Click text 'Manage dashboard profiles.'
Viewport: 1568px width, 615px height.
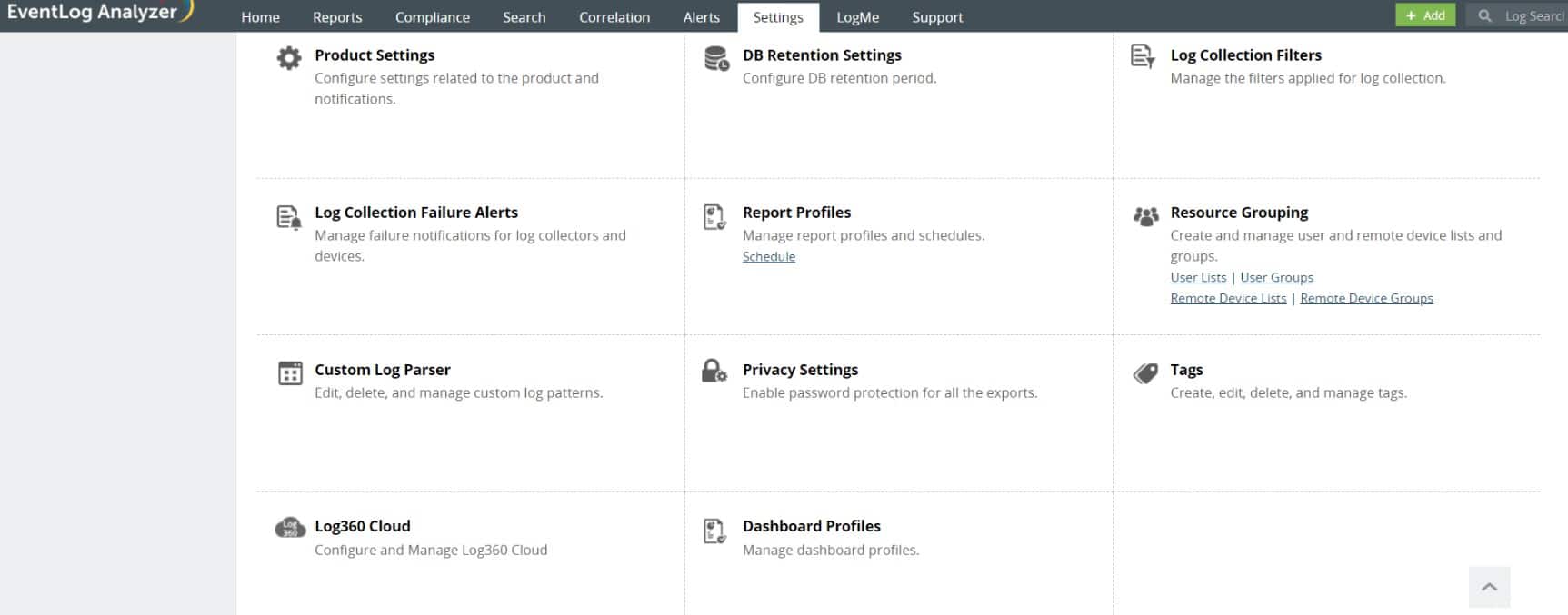point(831,550)
